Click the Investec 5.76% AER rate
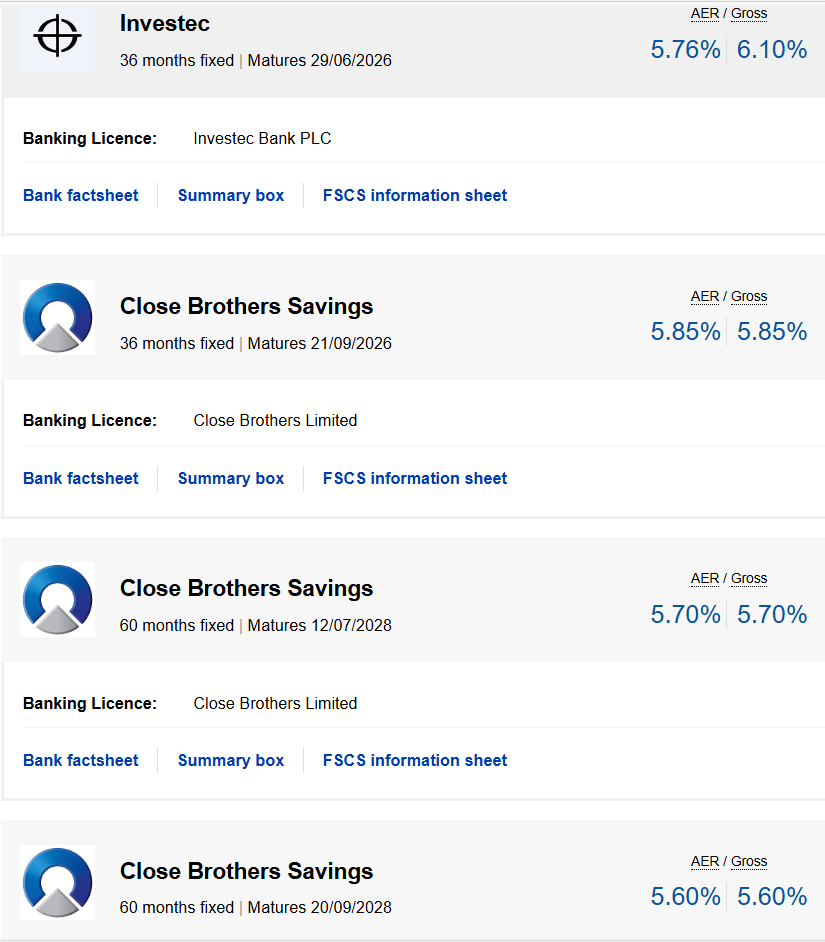The image size is (825, 942). pos(685,50)
